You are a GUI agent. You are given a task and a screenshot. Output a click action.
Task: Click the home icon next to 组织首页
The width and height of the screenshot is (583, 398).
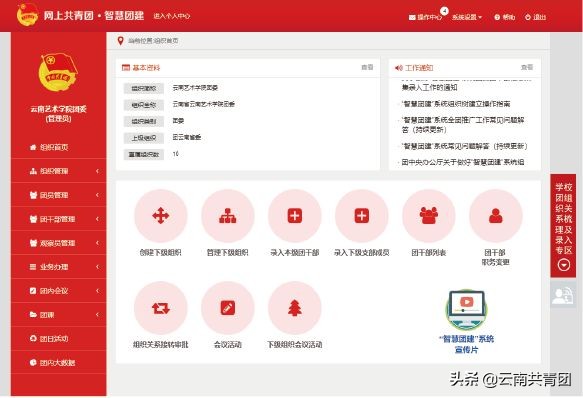click(33, 147)
